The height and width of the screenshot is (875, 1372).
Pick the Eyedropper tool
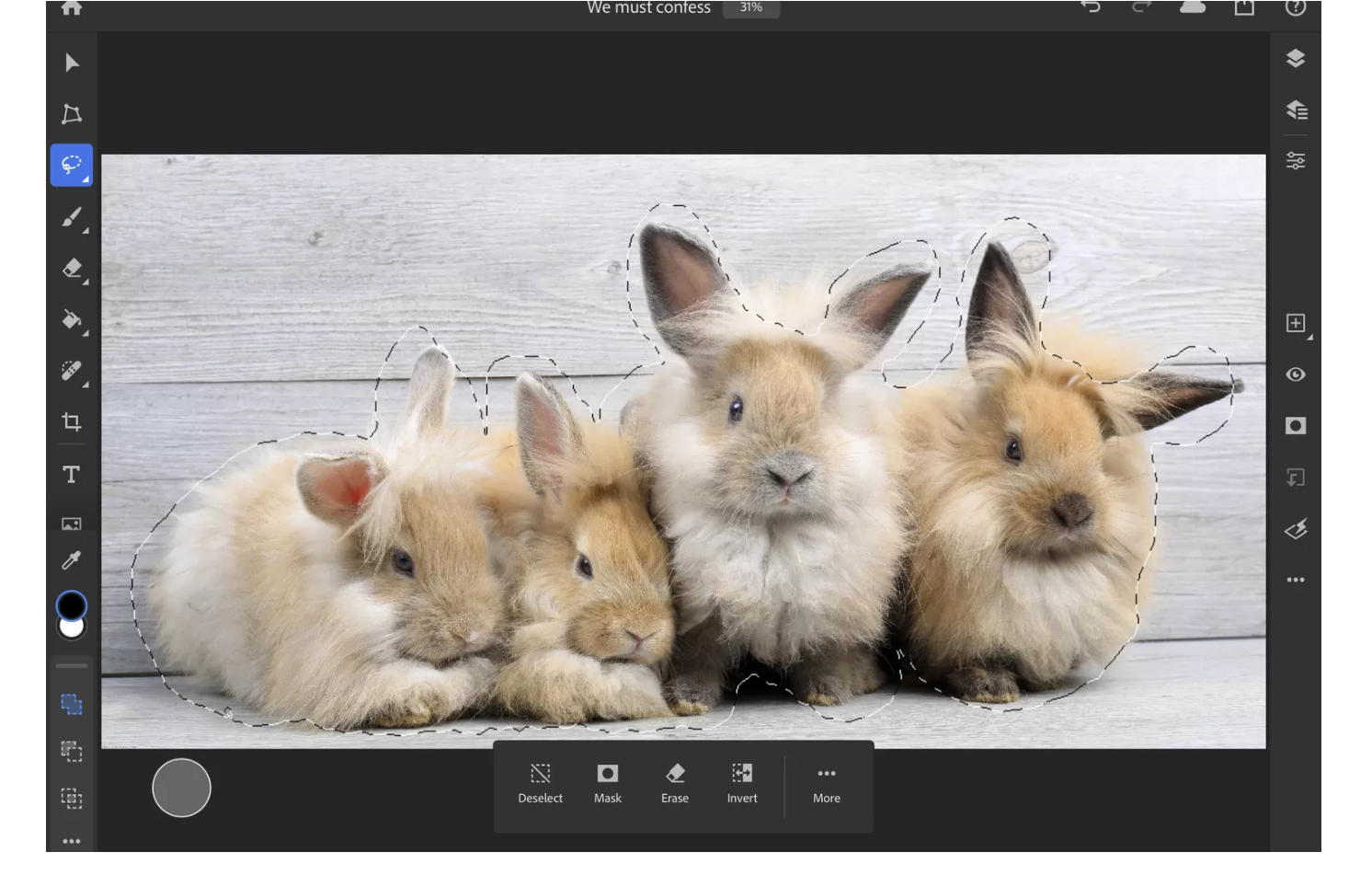pyautogui.click(x=72, y=560)
